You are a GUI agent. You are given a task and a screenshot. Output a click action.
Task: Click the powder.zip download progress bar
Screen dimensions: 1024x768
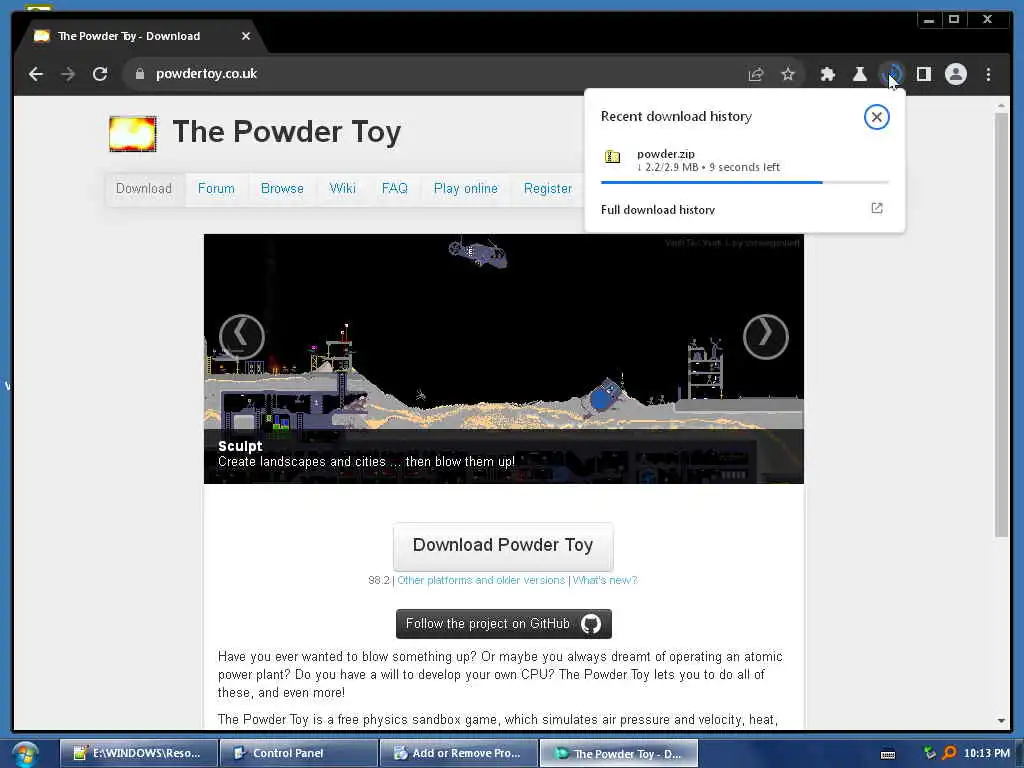(744, 182)
